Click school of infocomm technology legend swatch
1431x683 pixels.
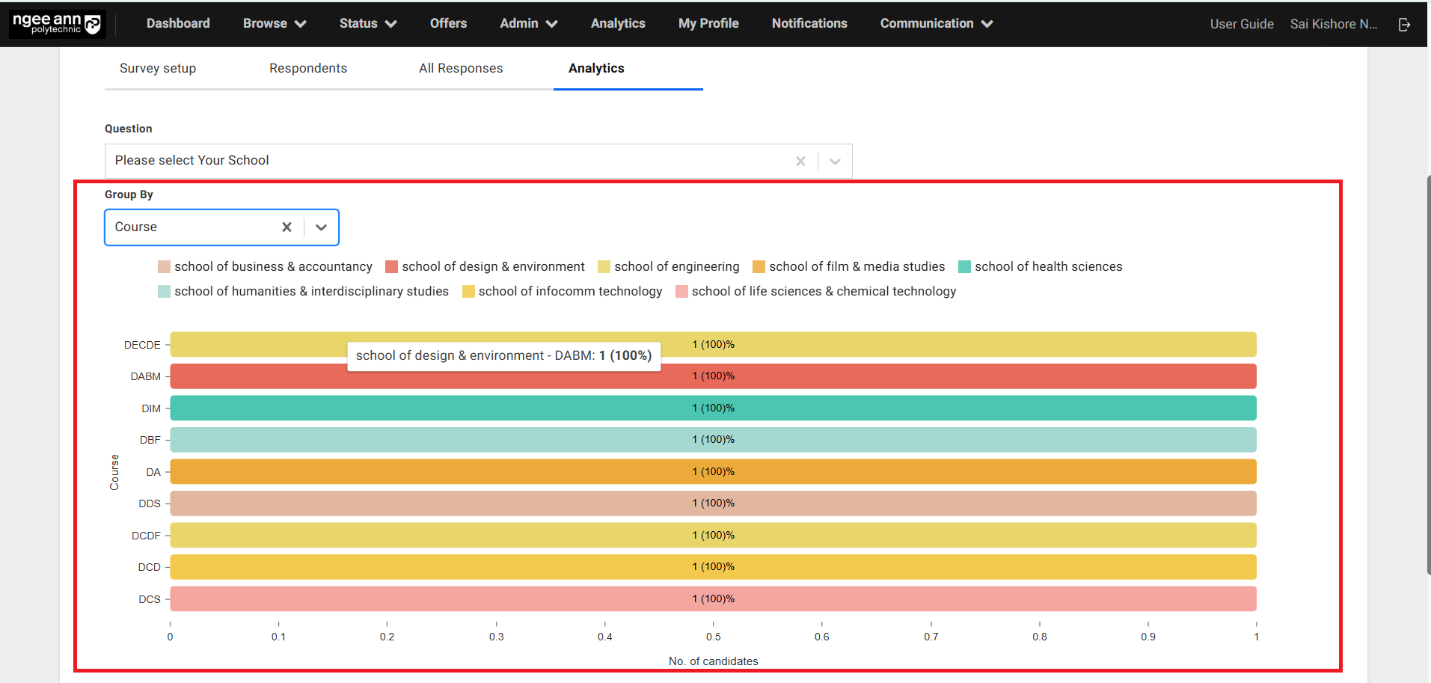pyautogui.click(x=469, y=292)
